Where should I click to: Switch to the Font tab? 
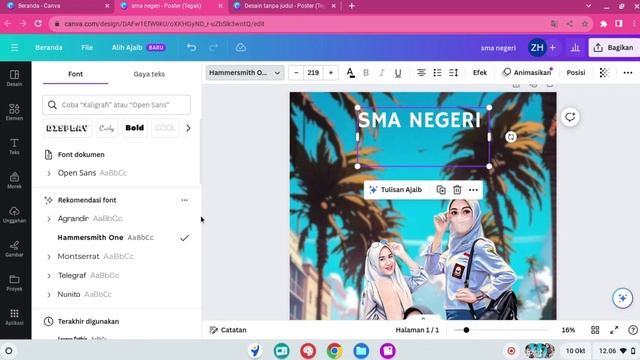[x=76, y=74]
